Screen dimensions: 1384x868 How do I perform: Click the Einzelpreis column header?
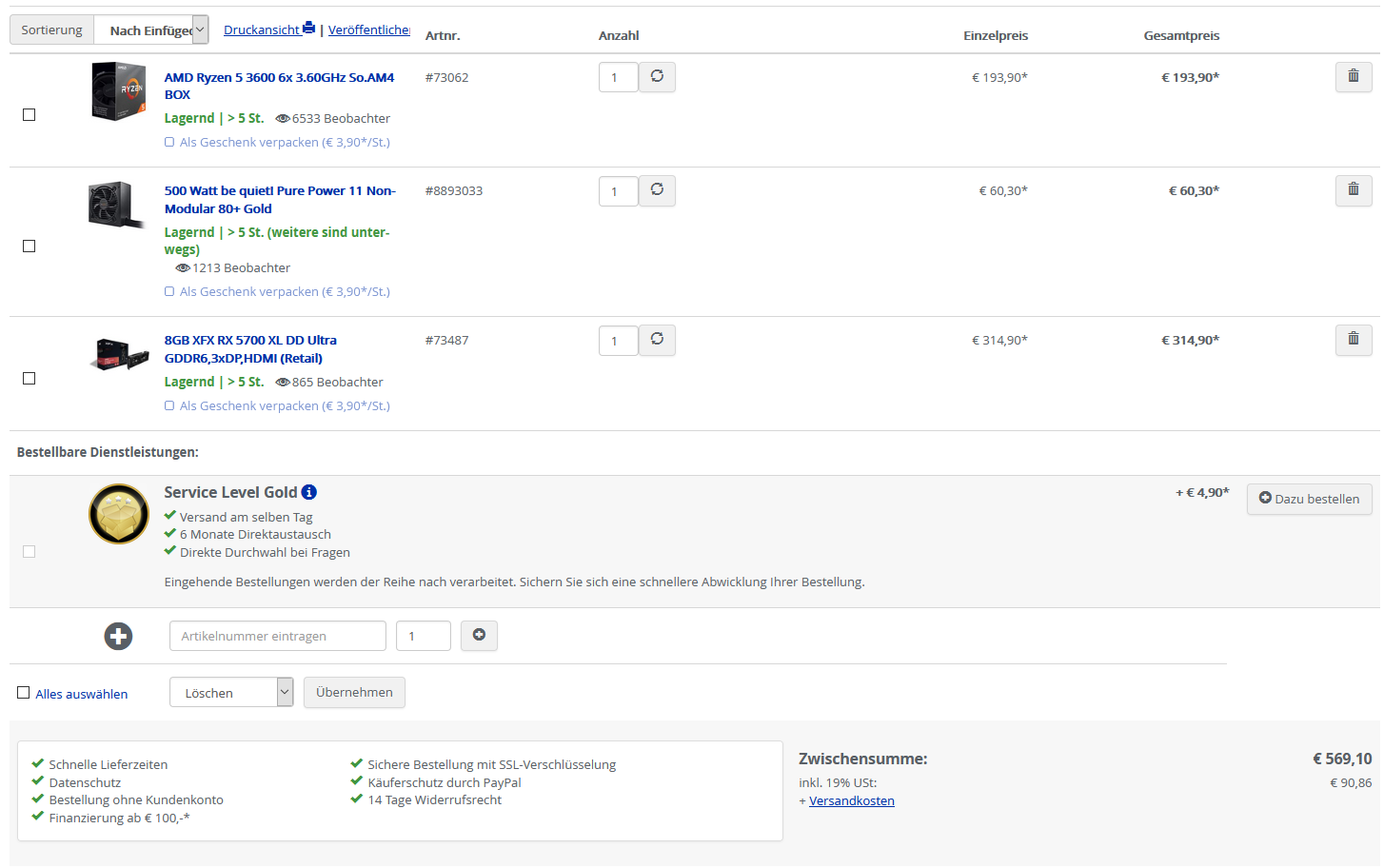[x=996, y=35]
